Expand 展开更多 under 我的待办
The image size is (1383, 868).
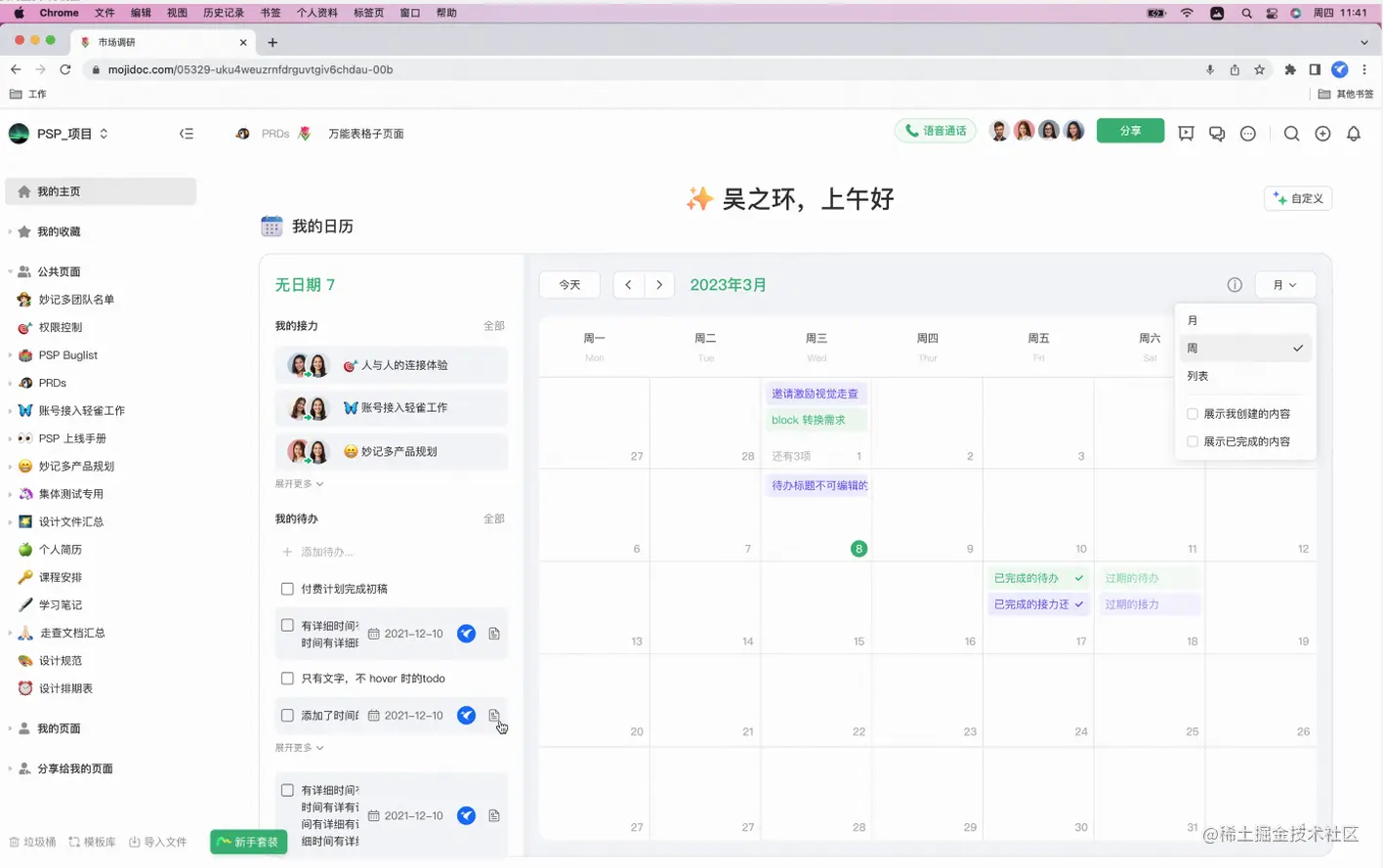[x=299, y=748]
